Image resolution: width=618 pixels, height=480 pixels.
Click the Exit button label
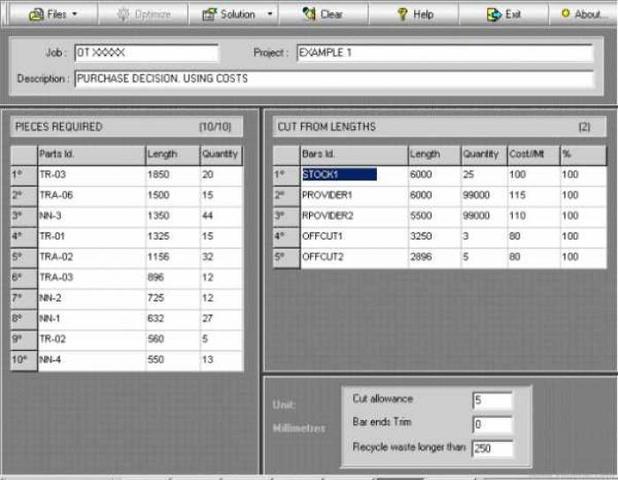(x=513, y=15)
